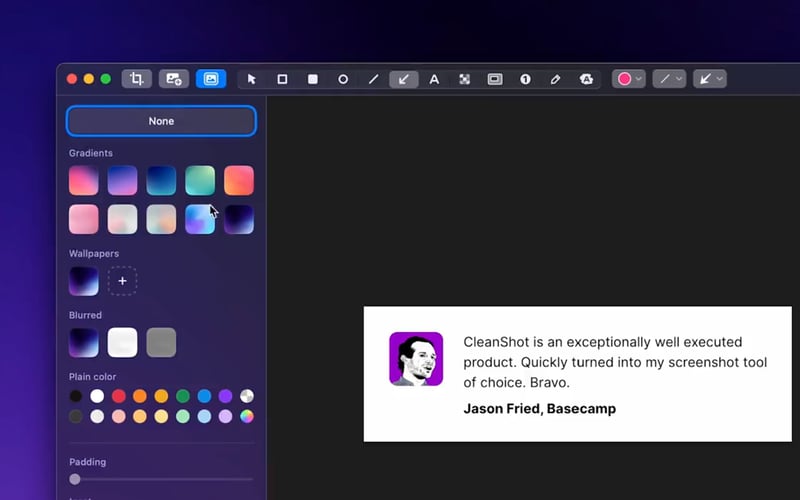Choose the soft pink gradient background
This screenshot has height=500, width=800.
coord(84,219)
